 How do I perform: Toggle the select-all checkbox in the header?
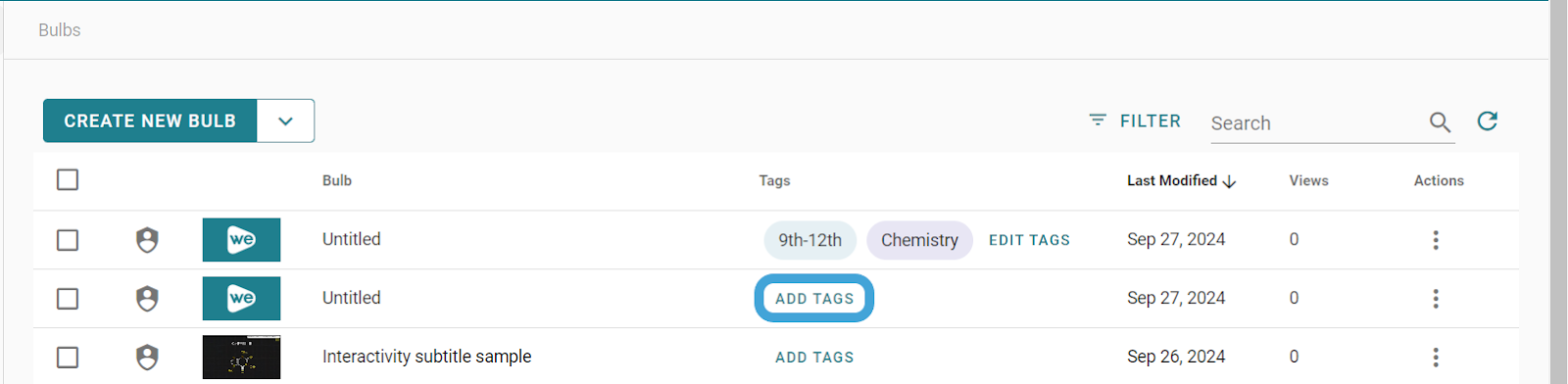tap(68, 180)
